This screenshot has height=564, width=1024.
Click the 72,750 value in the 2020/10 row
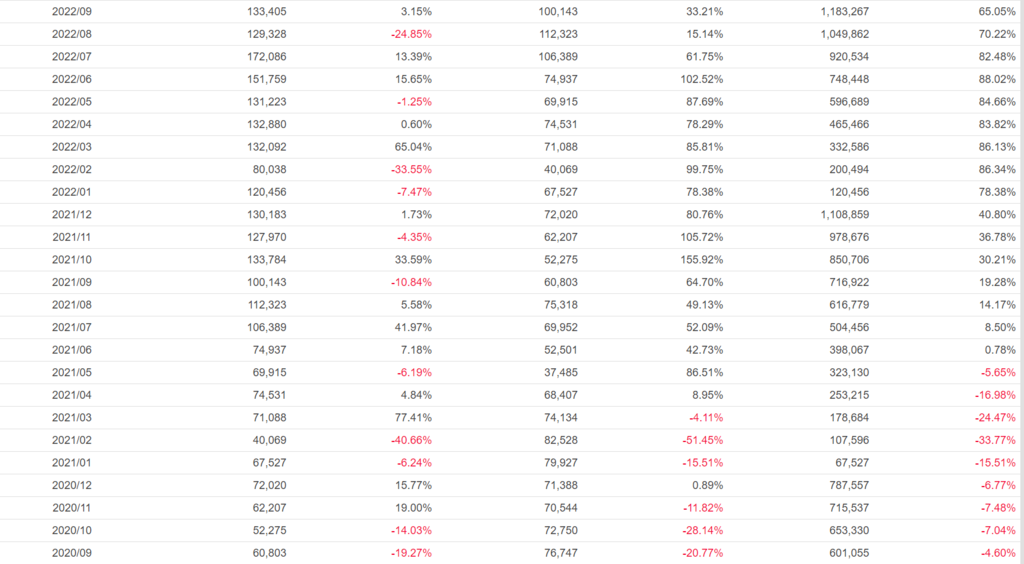[x=558, y=531]
